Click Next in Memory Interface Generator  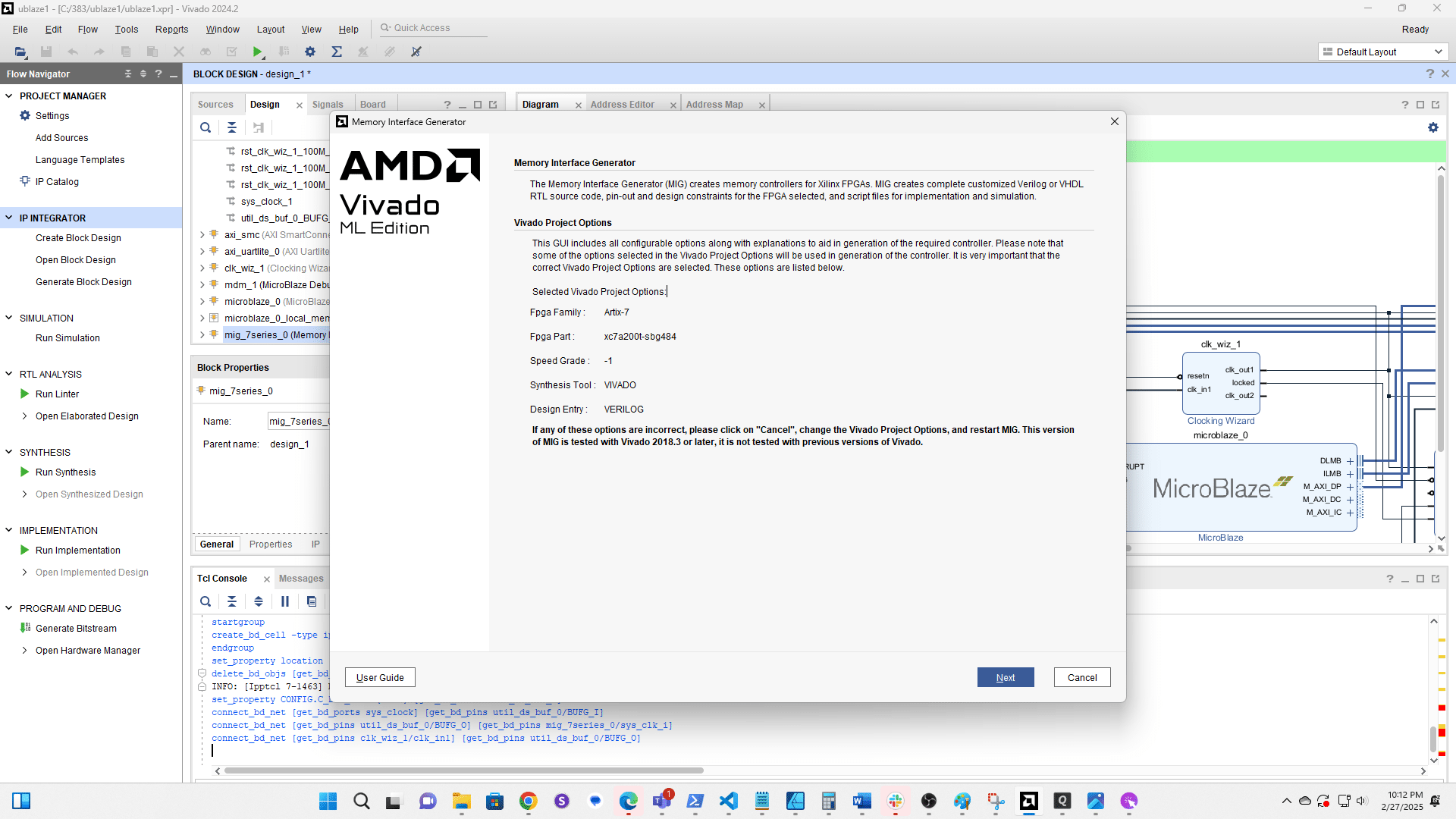1005,677
